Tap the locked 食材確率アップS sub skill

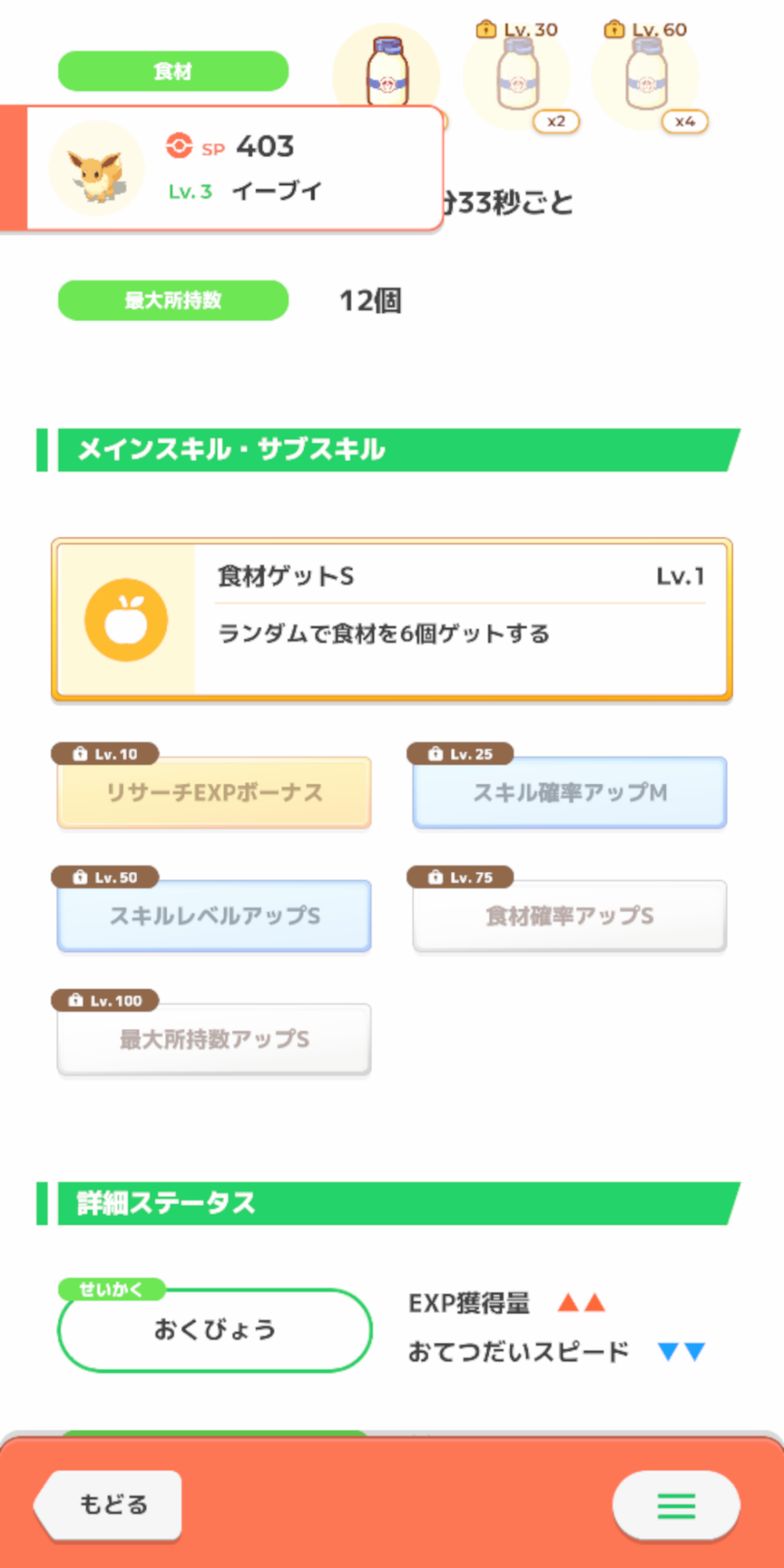[x=570, y=916]
